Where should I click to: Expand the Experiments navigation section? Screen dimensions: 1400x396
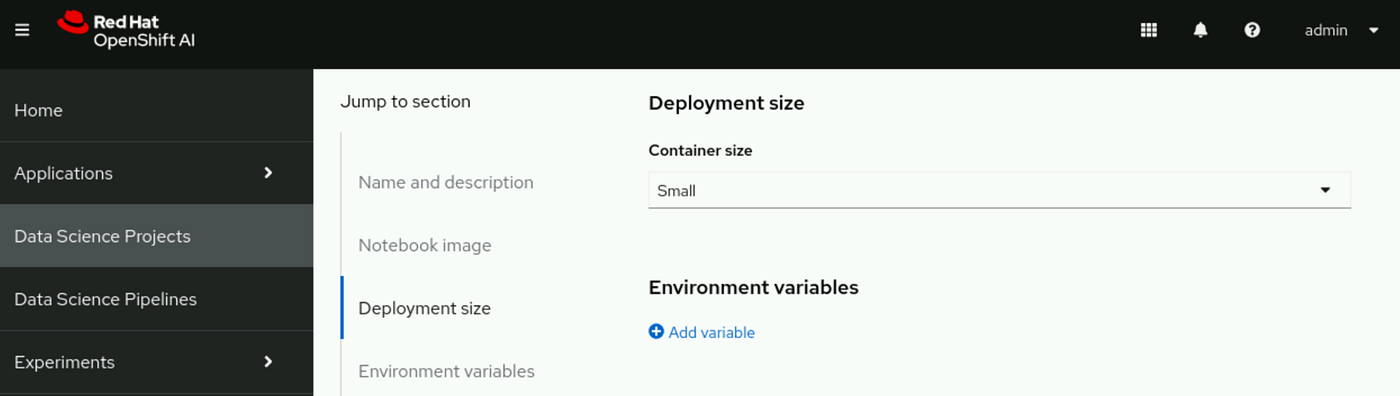click(x=156, y=362)
